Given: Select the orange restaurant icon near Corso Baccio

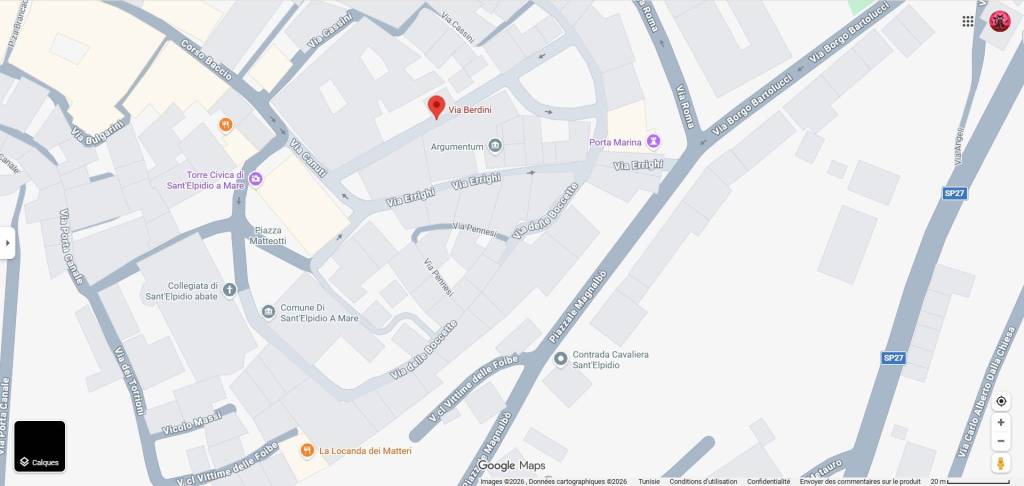Looking at the screenshot, I should tap(225, 125).
